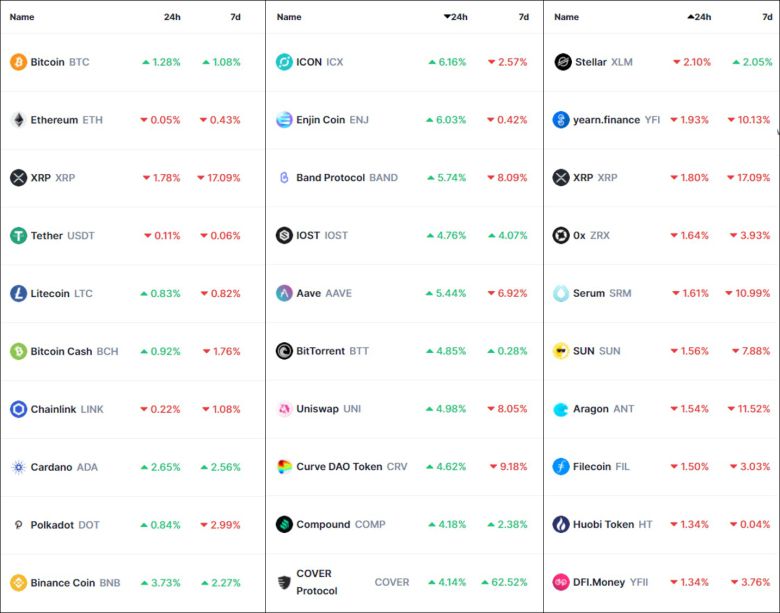Sort right table by ascending 24h

click(x=700, y=17)
